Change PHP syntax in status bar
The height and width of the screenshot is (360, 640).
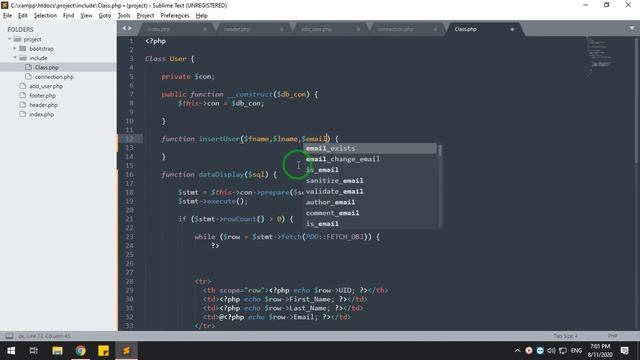pos(612,336)
